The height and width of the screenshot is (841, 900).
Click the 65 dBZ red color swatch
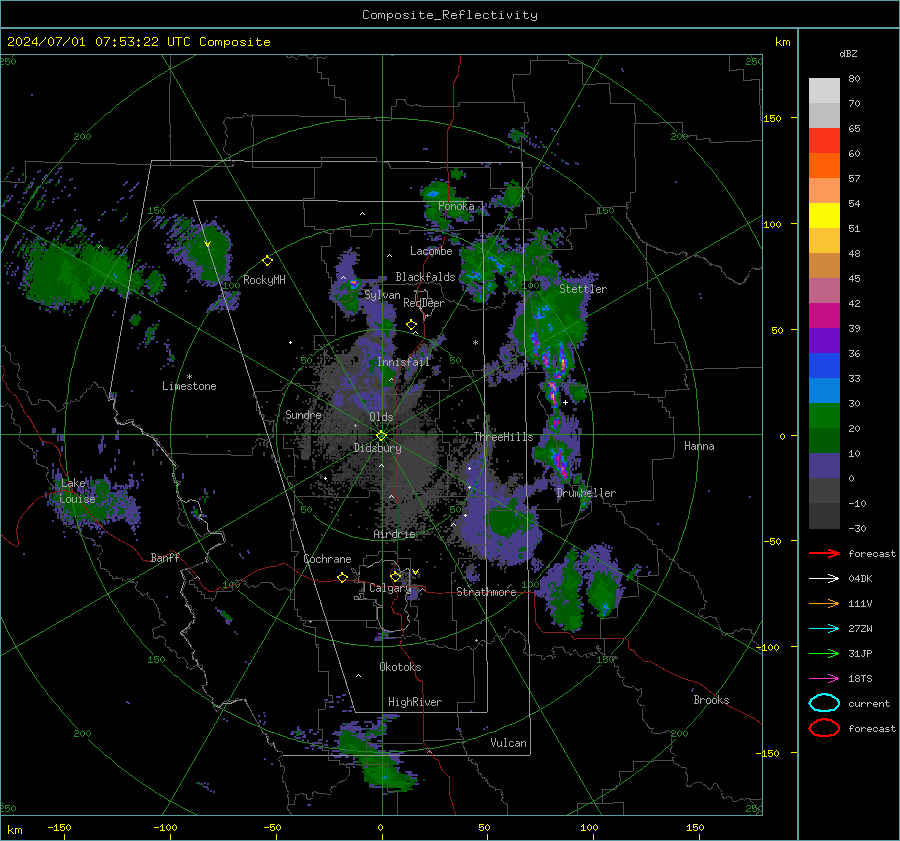pos(824,141)
